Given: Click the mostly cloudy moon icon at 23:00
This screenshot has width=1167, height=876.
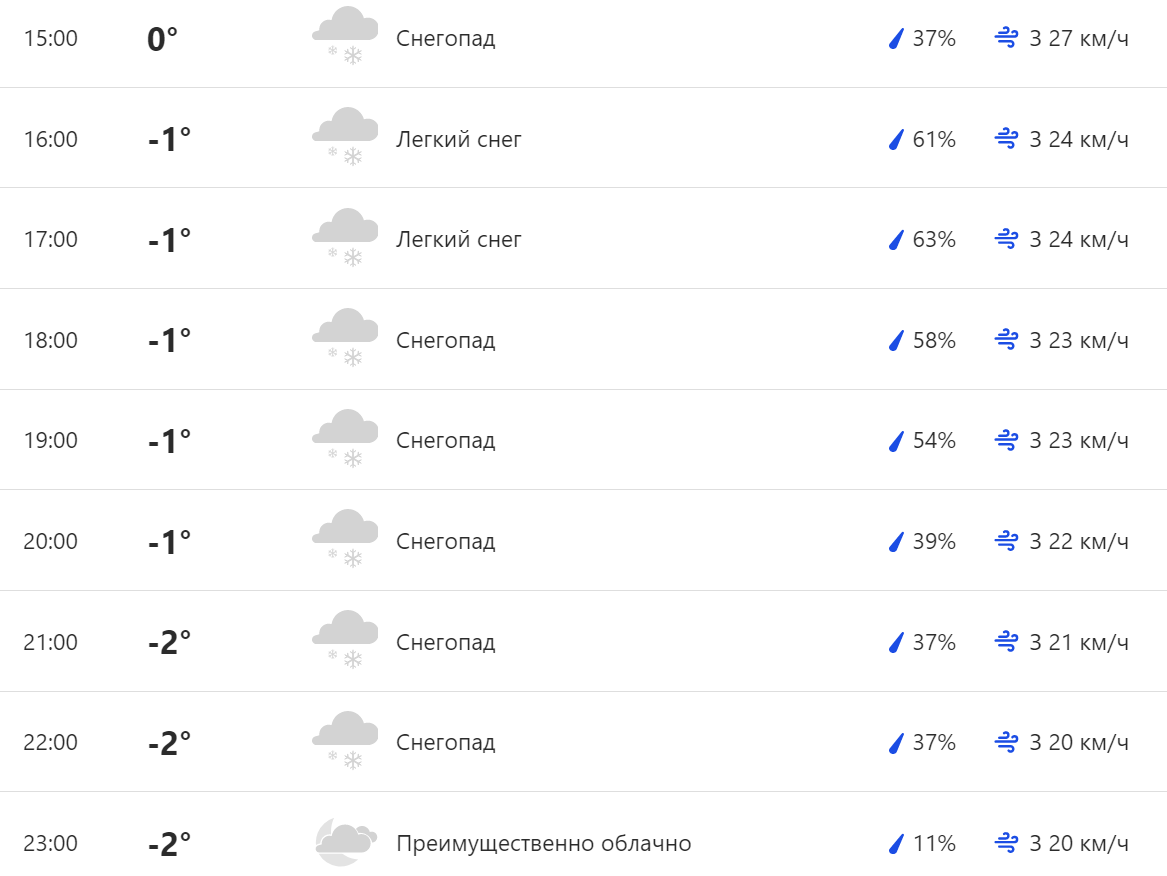Looking at the screenshot, I should (x=345, y=842).
